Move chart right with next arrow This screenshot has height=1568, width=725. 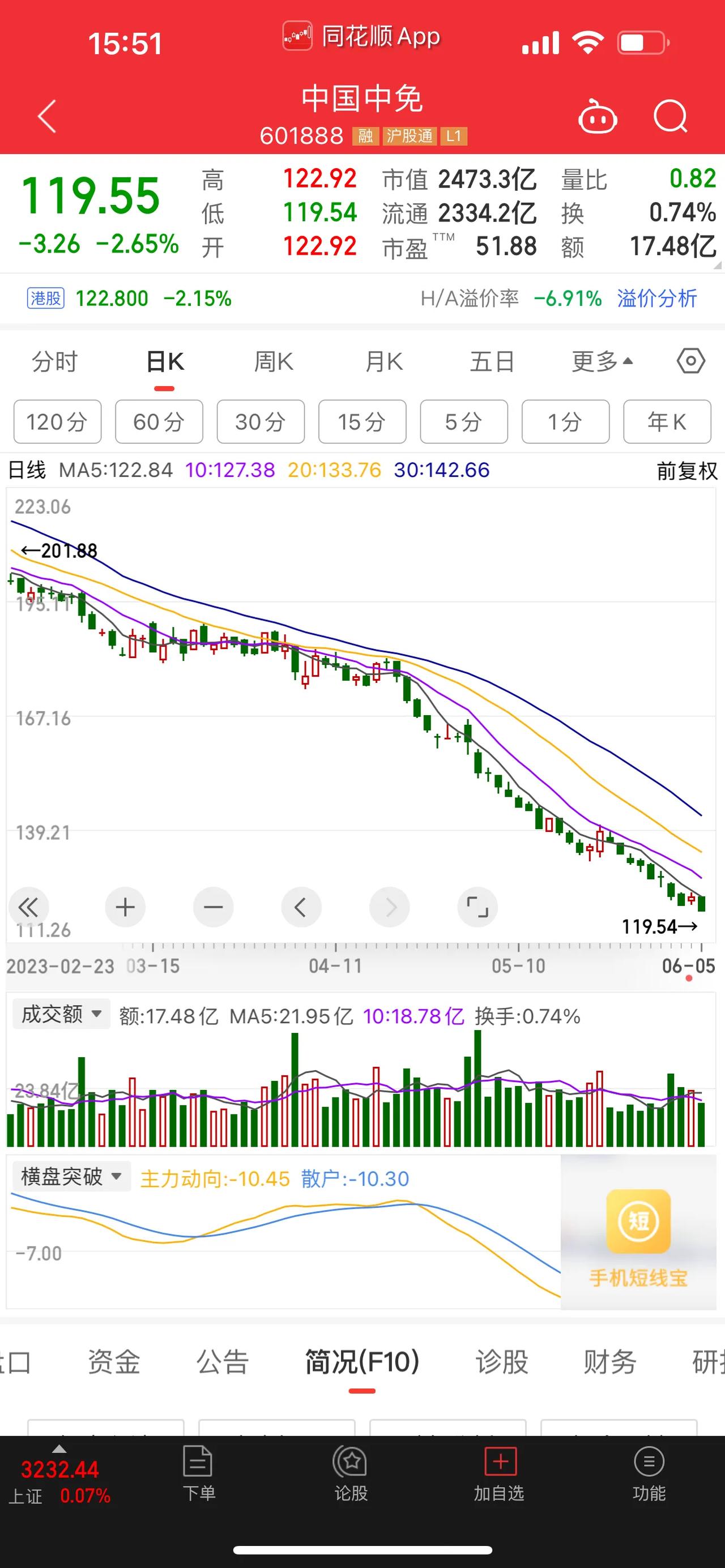click(x=390, y=908)
